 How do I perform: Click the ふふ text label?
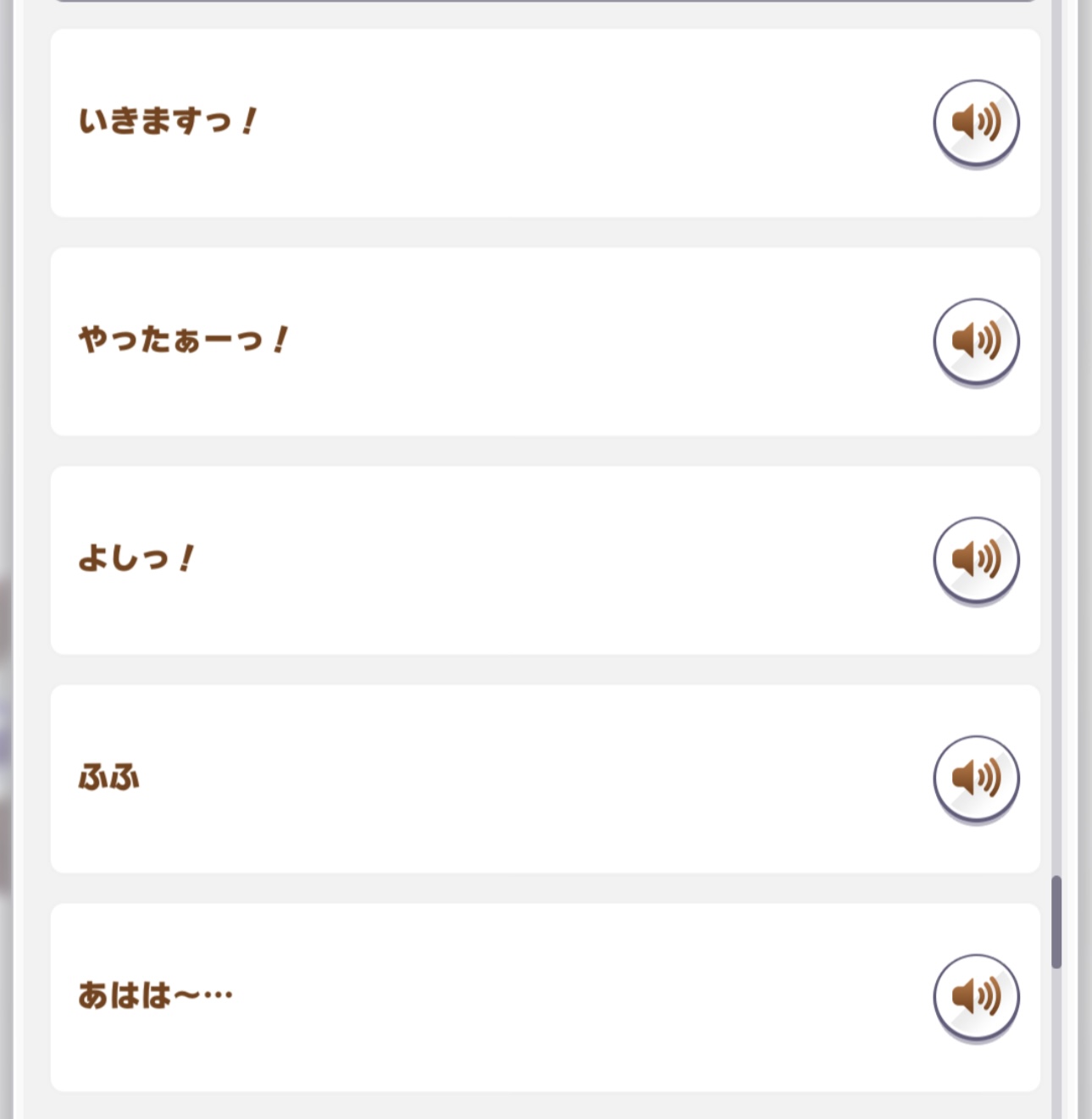(x=108, y=777)
